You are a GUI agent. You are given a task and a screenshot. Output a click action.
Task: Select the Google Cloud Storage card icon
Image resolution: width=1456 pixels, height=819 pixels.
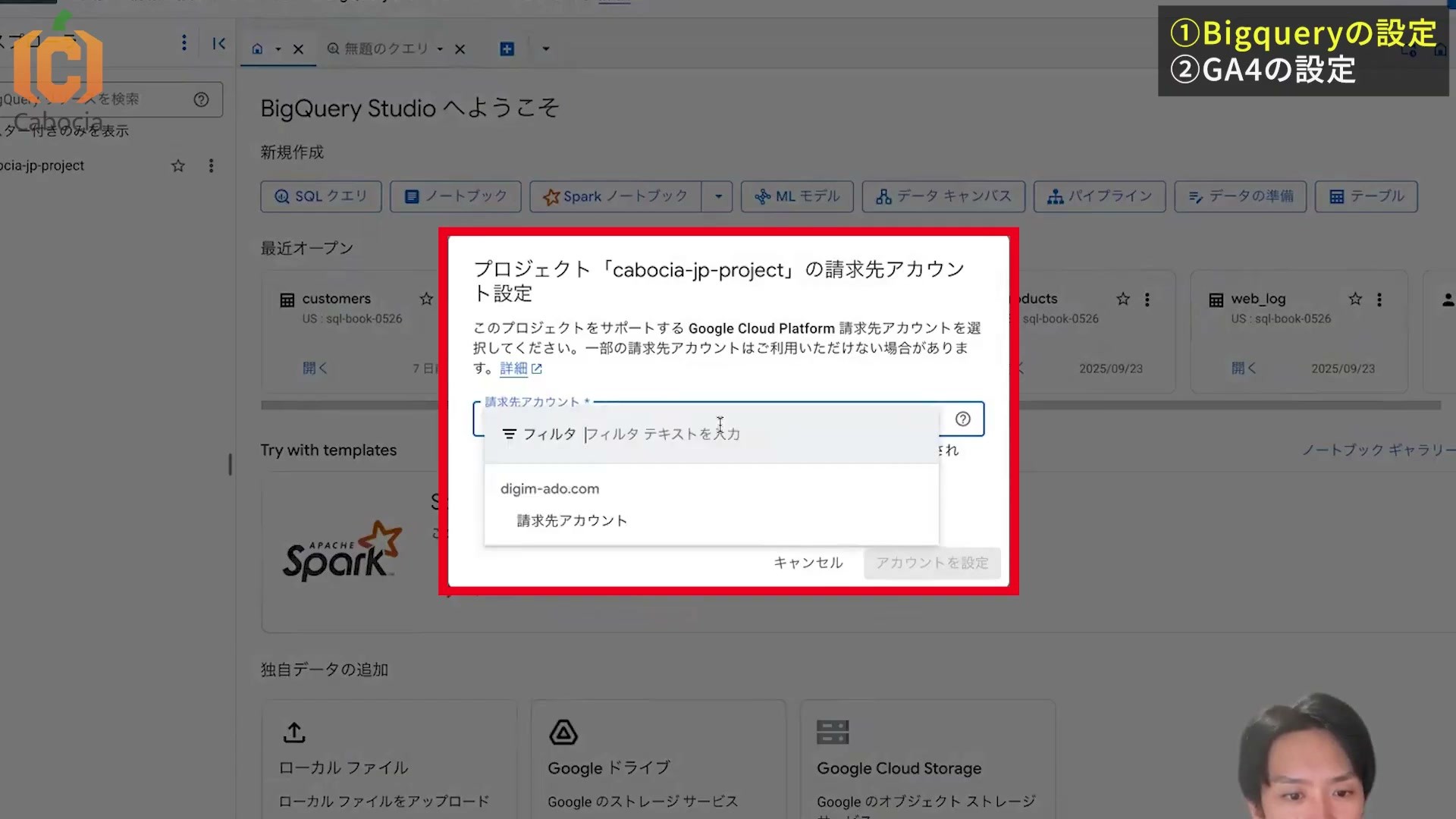(x=833, y=733)
